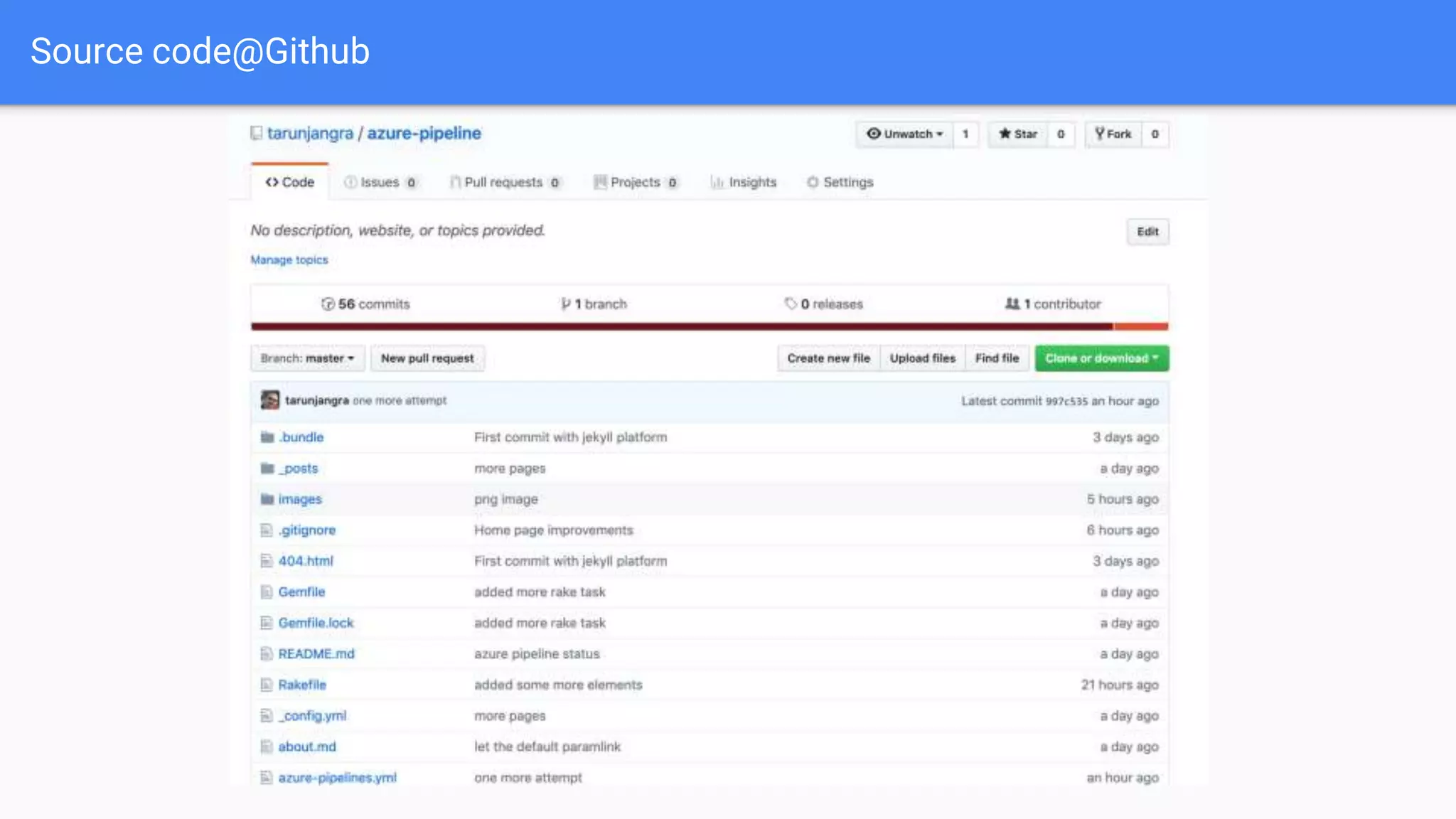Open the Gemfile file

(301, 592)
